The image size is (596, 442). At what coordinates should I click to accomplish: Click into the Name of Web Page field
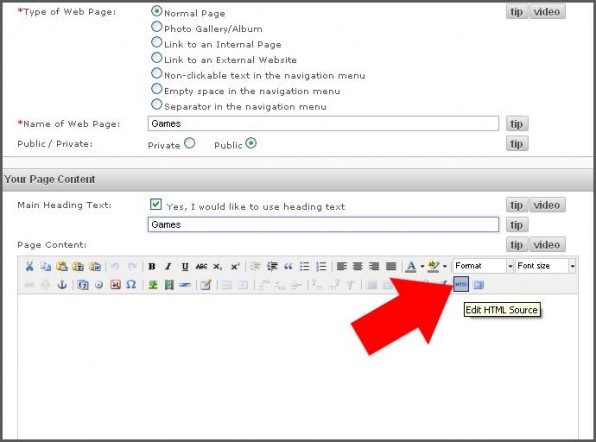323,124
